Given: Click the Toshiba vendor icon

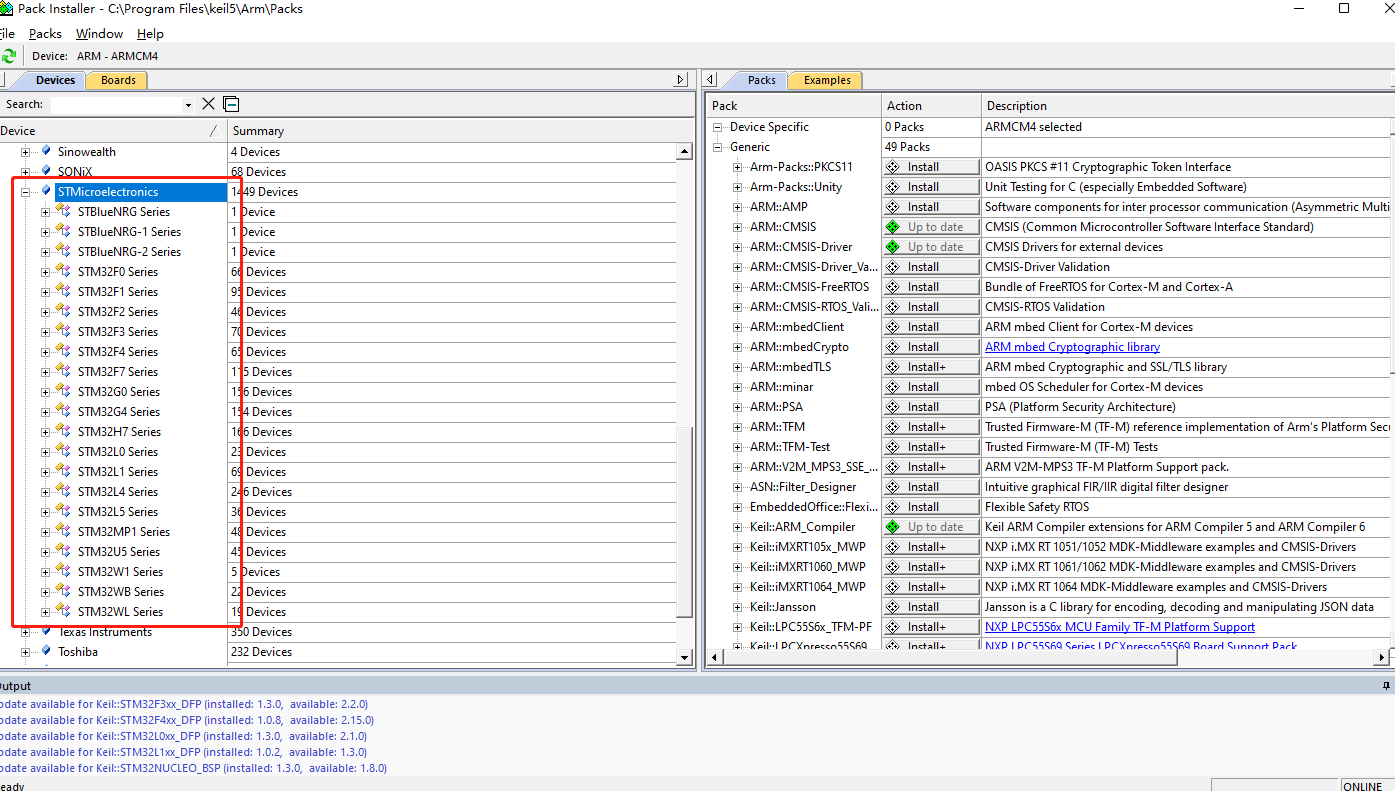Looking at the screenshot, I should 45,651.
